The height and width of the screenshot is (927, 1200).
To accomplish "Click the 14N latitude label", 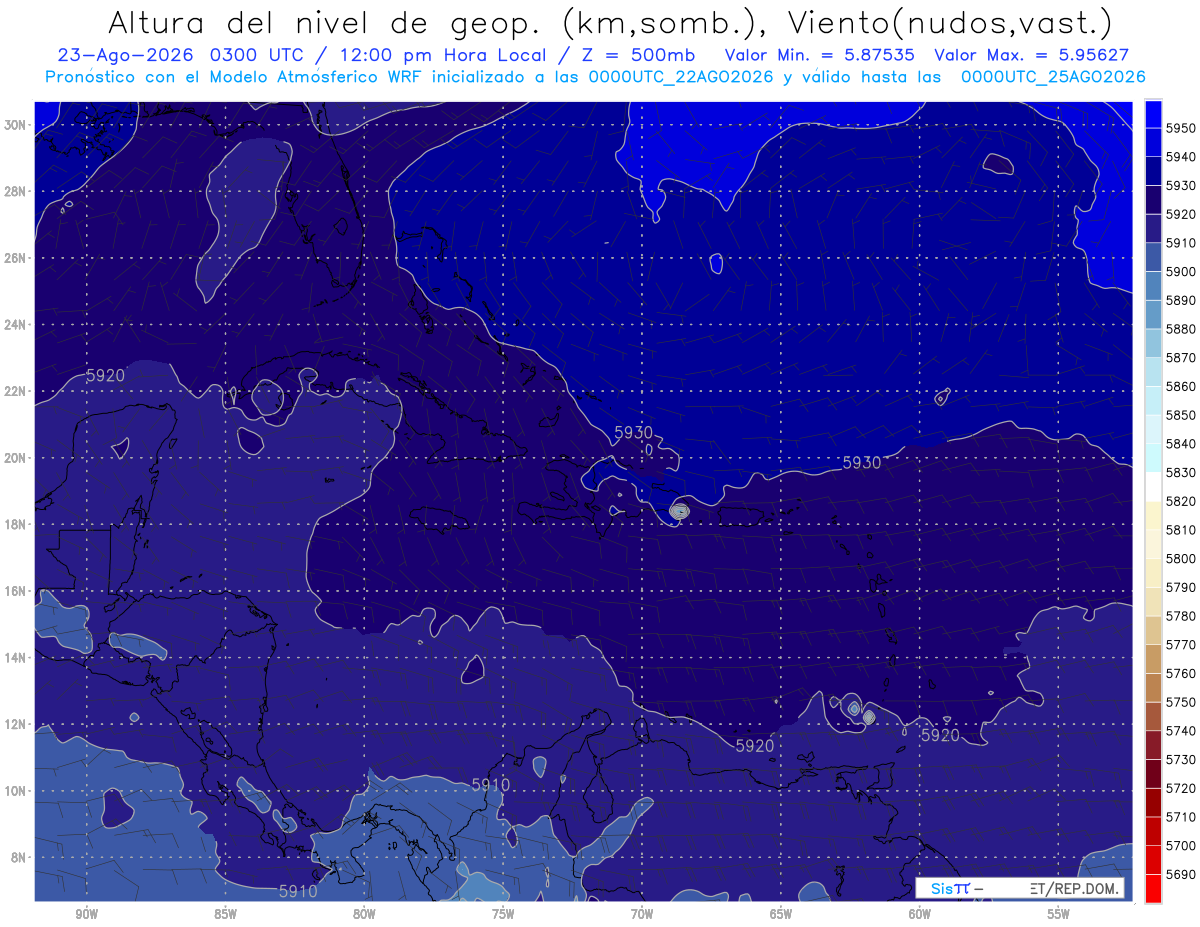I will click(17, 658).
